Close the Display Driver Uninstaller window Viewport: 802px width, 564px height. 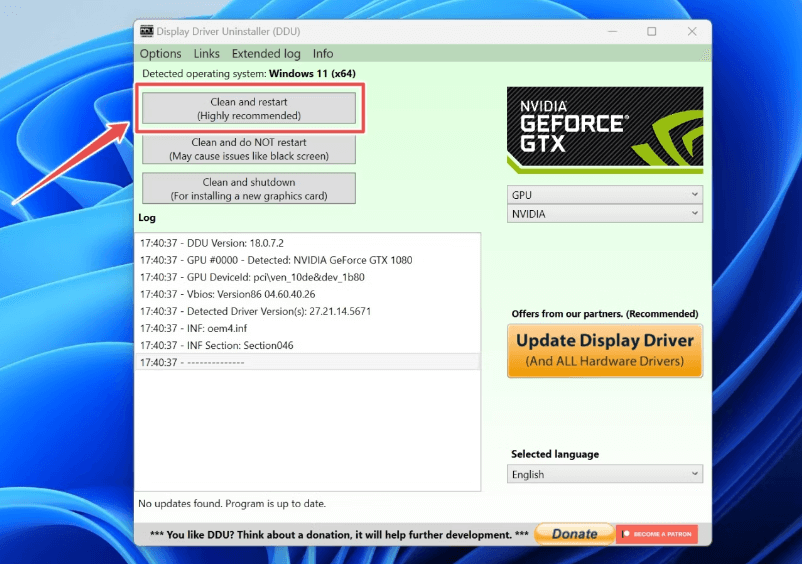[x=691, y=32]
